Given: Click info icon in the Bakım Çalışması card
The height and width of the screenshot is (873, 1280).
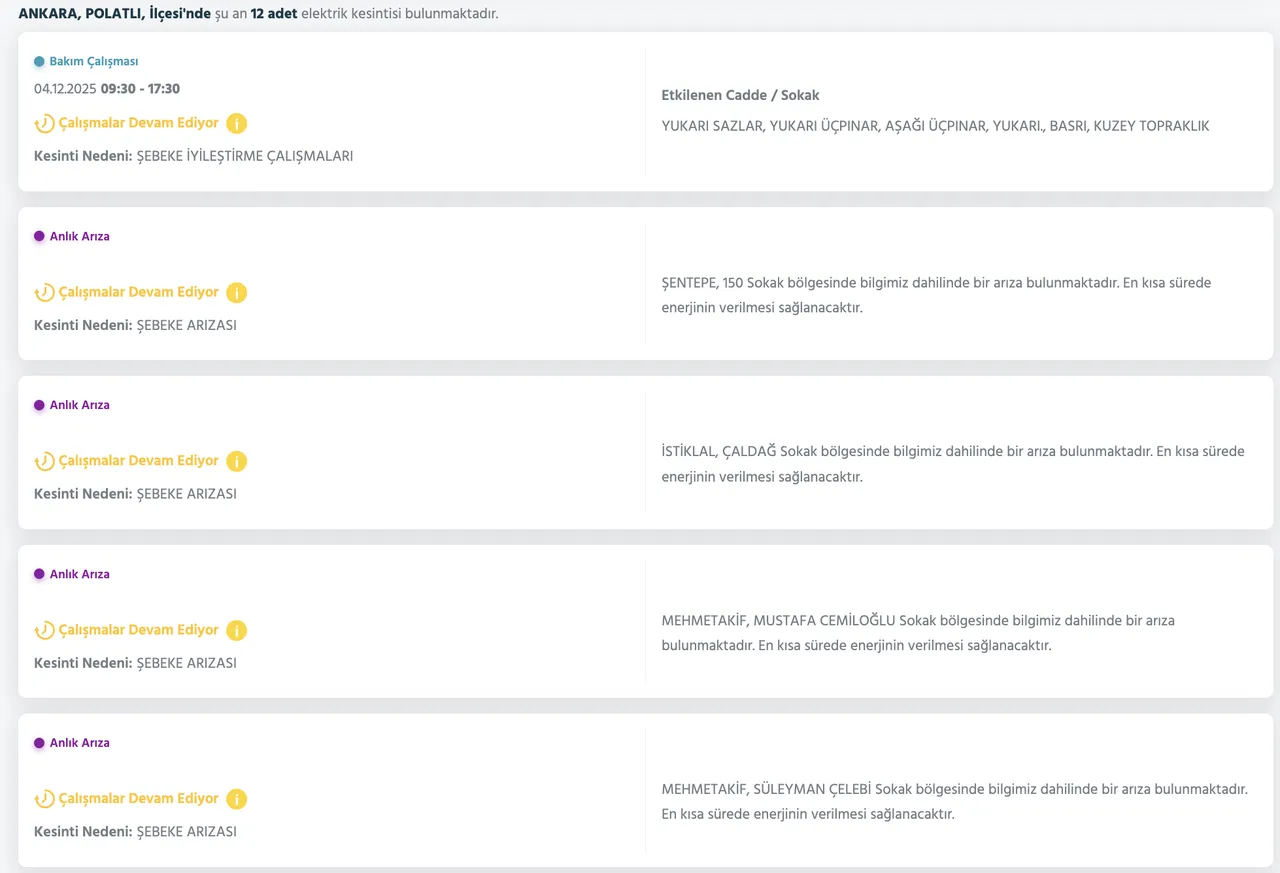Looking at the screenshot, I should (236, 124).
